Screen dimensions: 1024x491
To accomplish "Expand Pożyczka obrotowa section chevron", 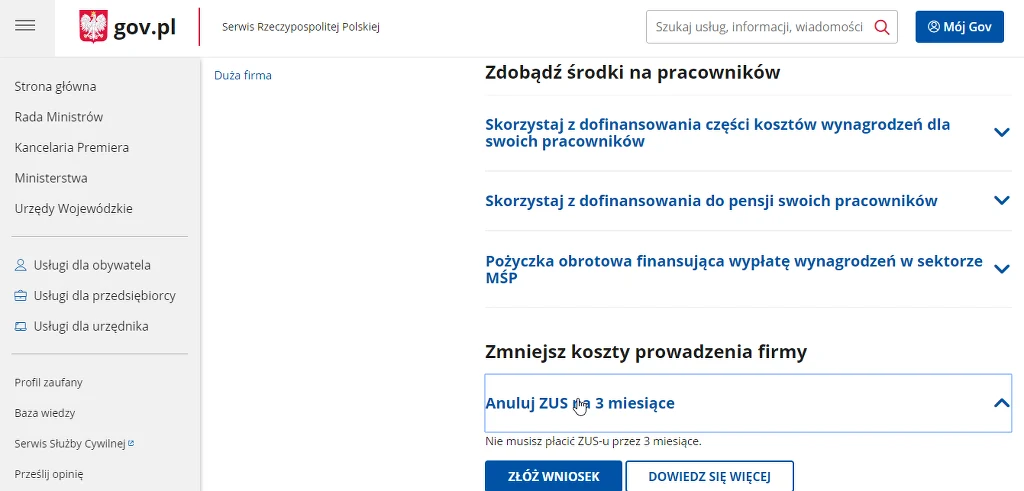I will pyautogui.click(x=1002, y=269).
